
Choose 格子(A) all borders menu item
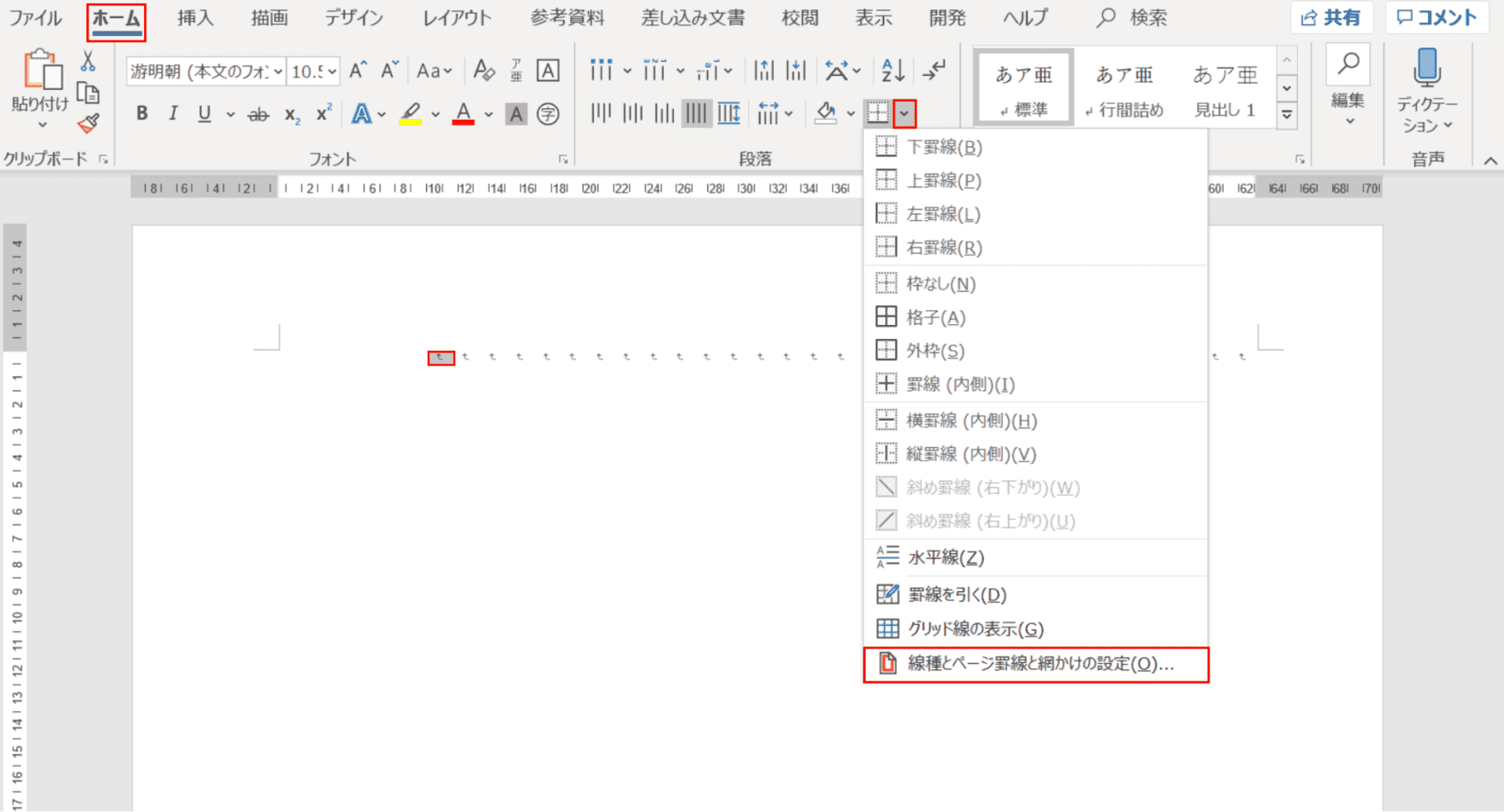click(x=1035, y=317)
